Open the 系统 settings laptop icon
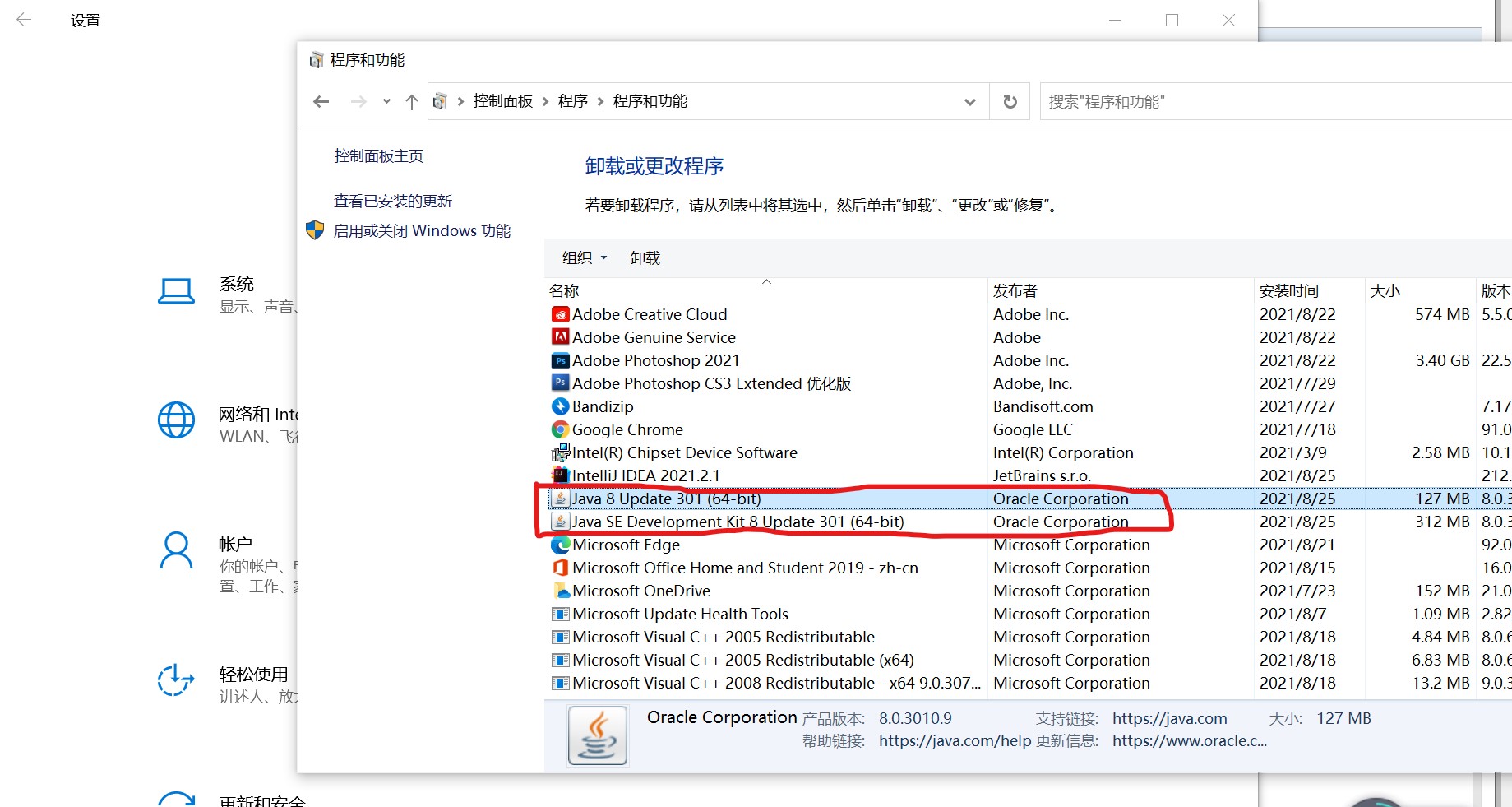 pos(176,292)
